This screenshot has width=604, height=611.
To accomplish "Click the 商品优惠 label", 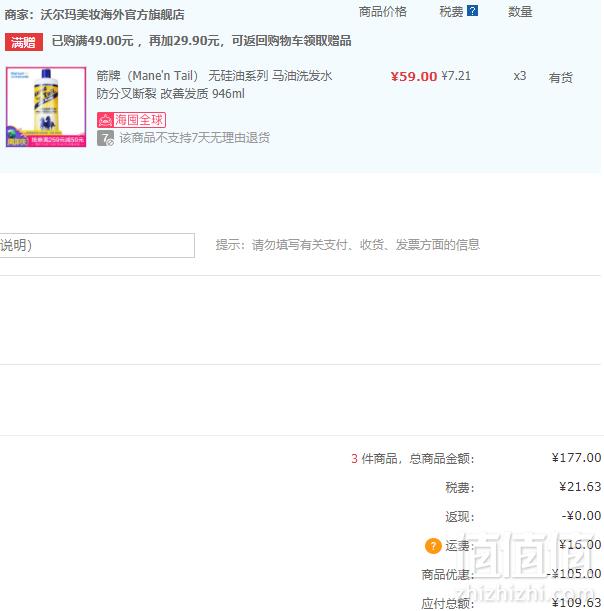I will click(x=448, y=575).
